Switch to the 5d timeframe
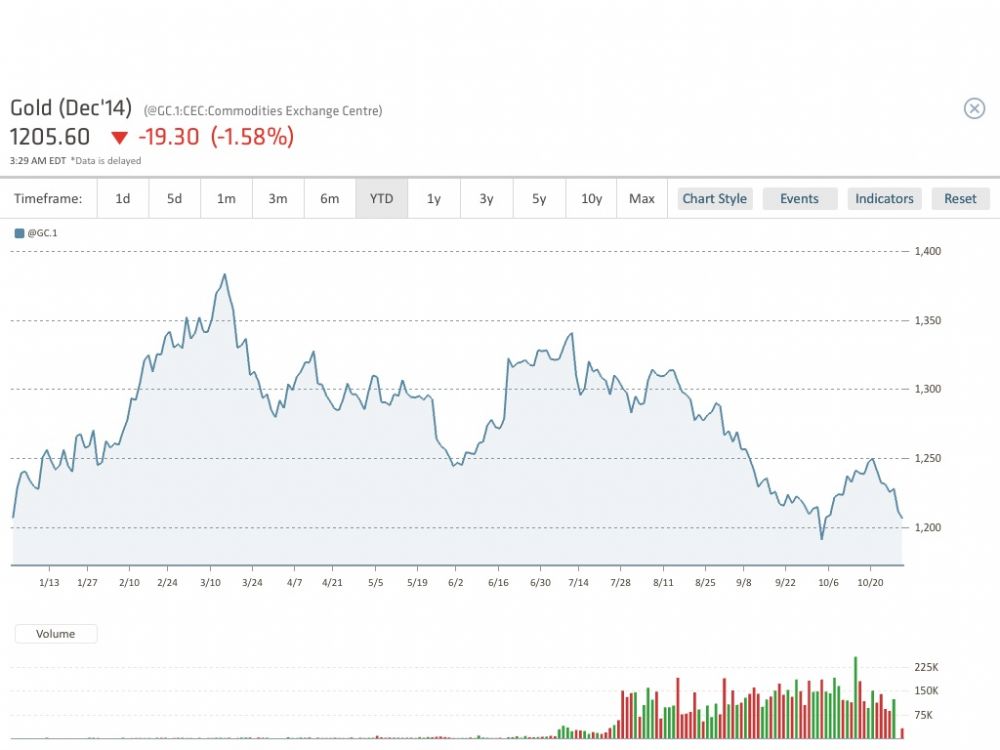1000x750 pixels. tap(174, 199)
